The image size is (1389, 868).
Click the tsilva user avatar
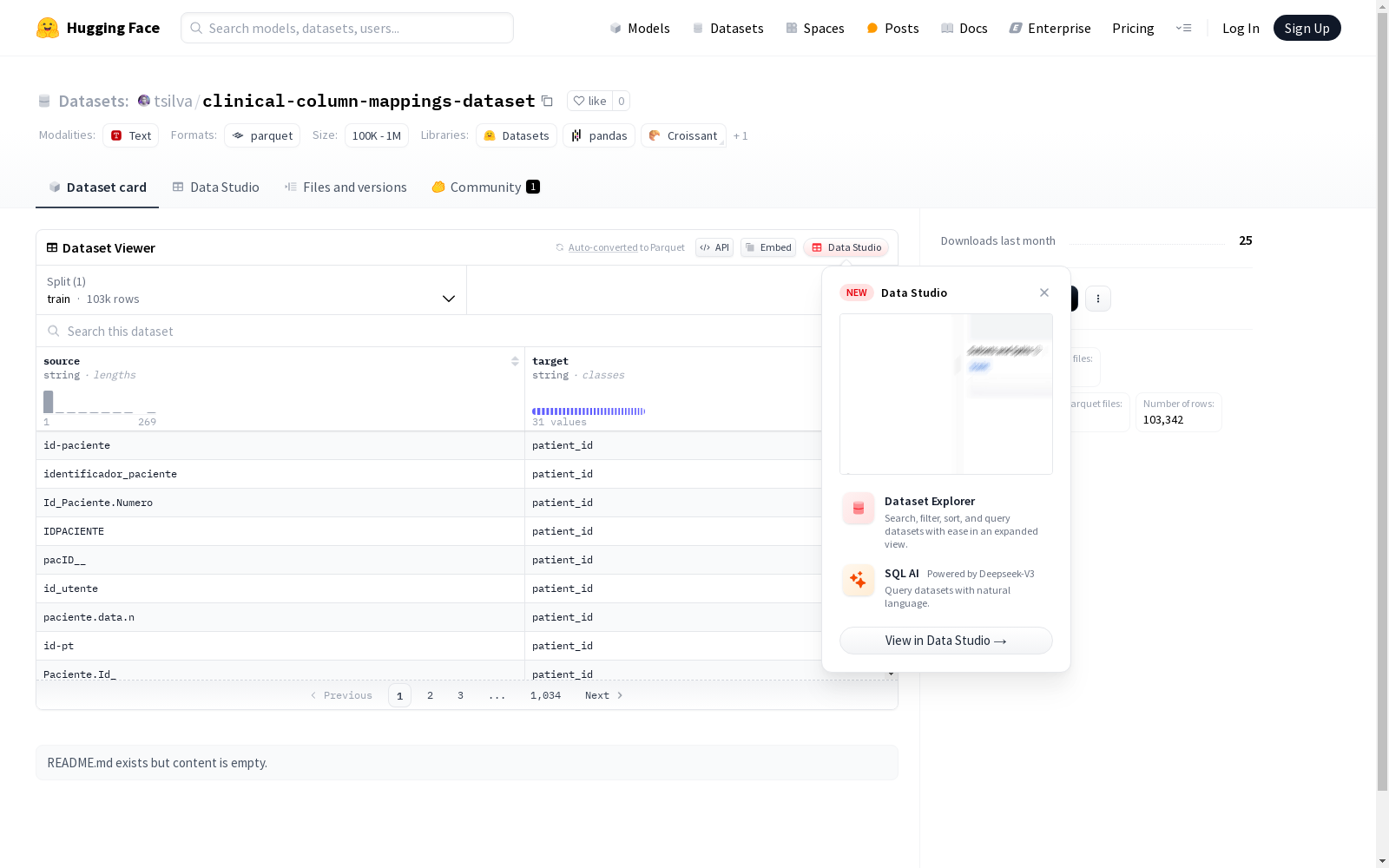[144, 101]
